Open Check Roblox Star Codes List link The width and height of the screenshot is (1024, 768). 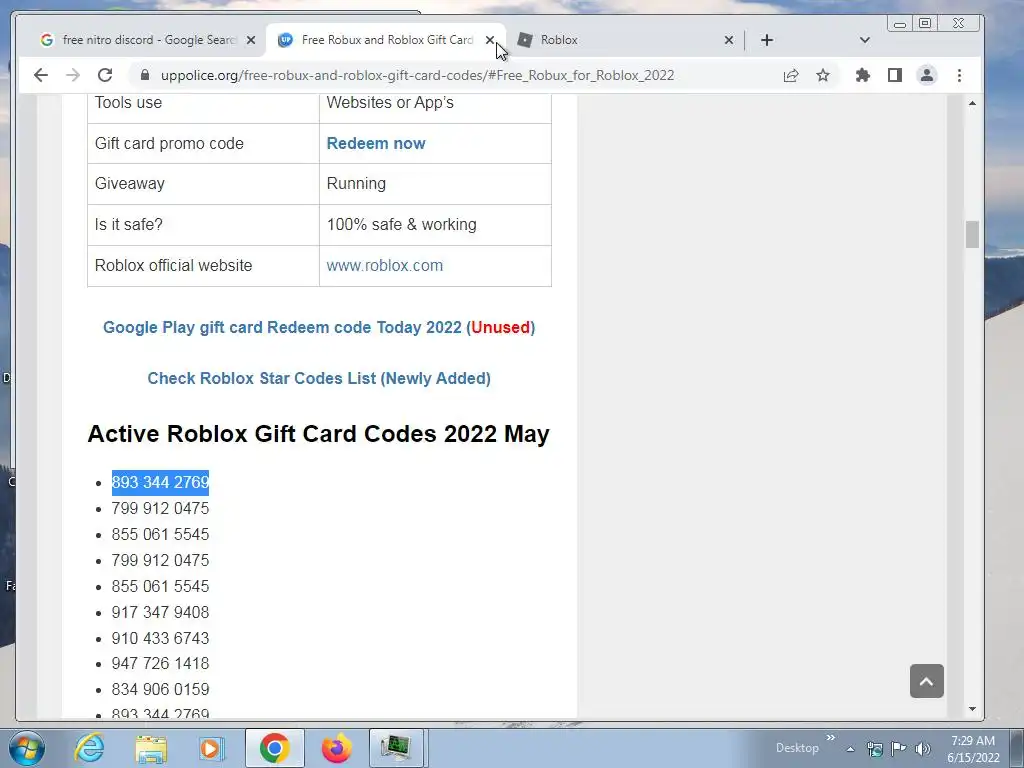coord(319,378)
